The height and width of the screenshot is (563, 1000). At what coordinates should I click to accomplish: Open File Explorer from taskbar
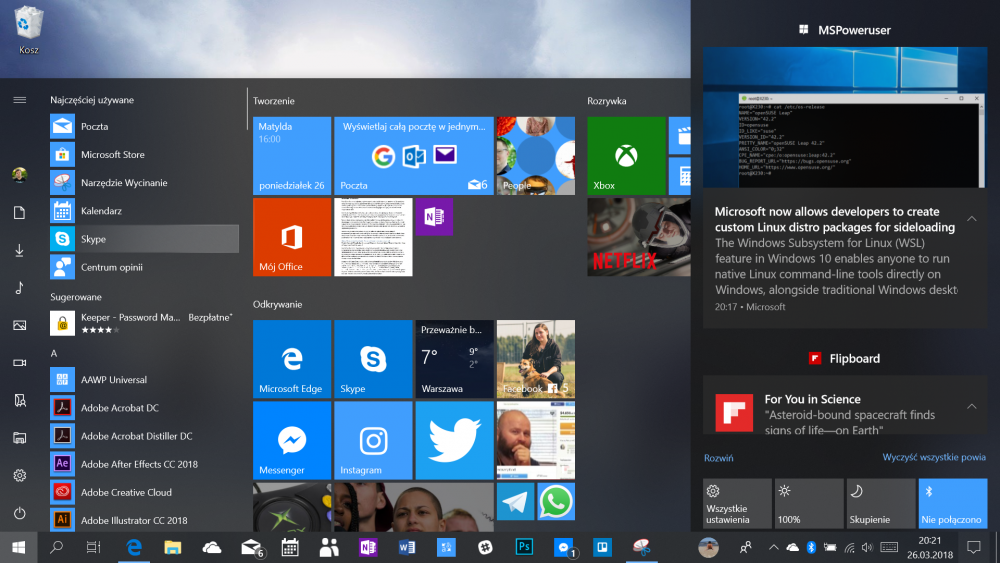click(172, 547)
